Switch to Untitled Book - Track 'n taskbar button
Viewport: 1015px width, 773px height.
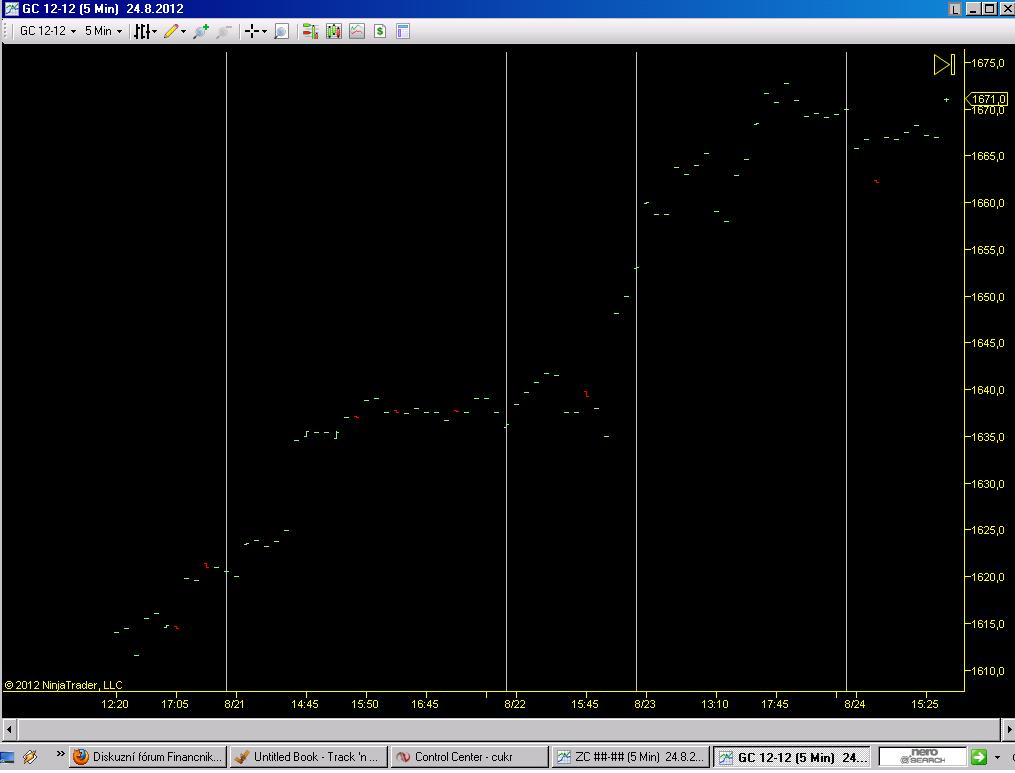point(308,757)
